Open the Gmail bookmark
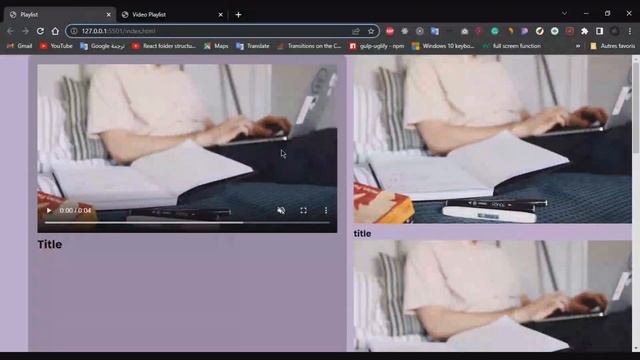 click(x=19, y=46)
